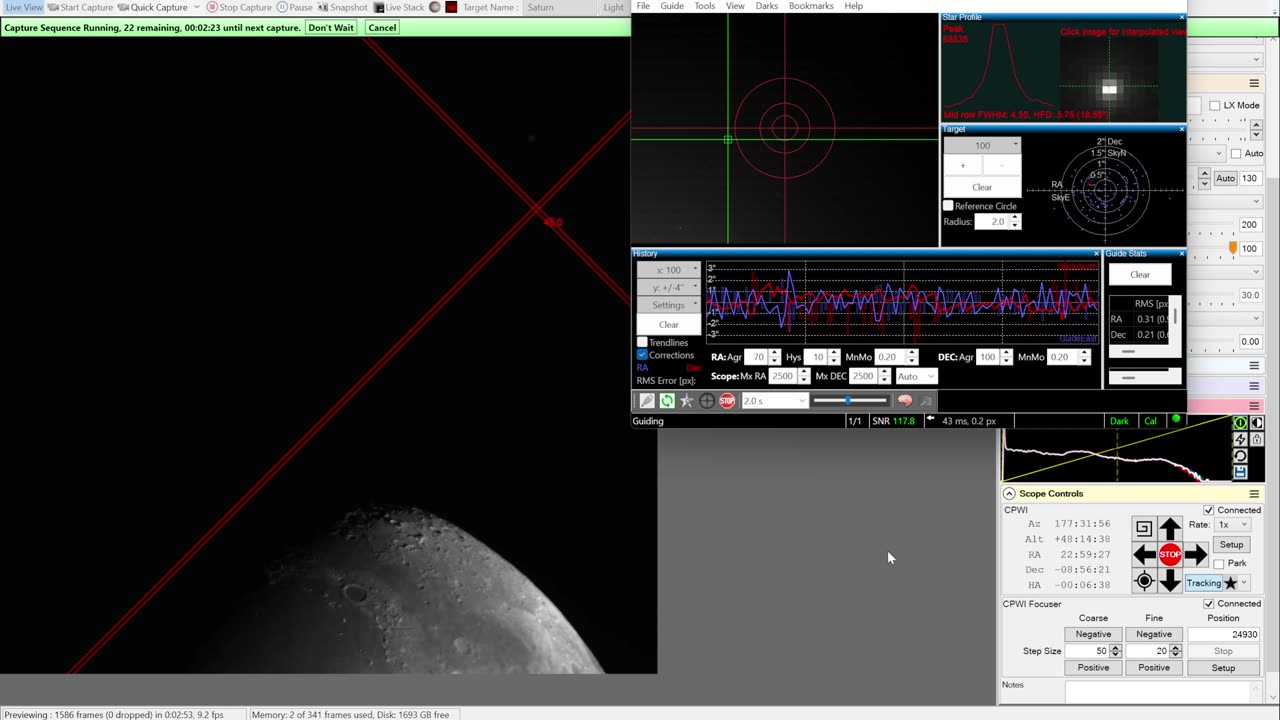Open 2.0 s exposure time dropdown
The height and width of the screenshot is (720, 1280).
(773, 401)
